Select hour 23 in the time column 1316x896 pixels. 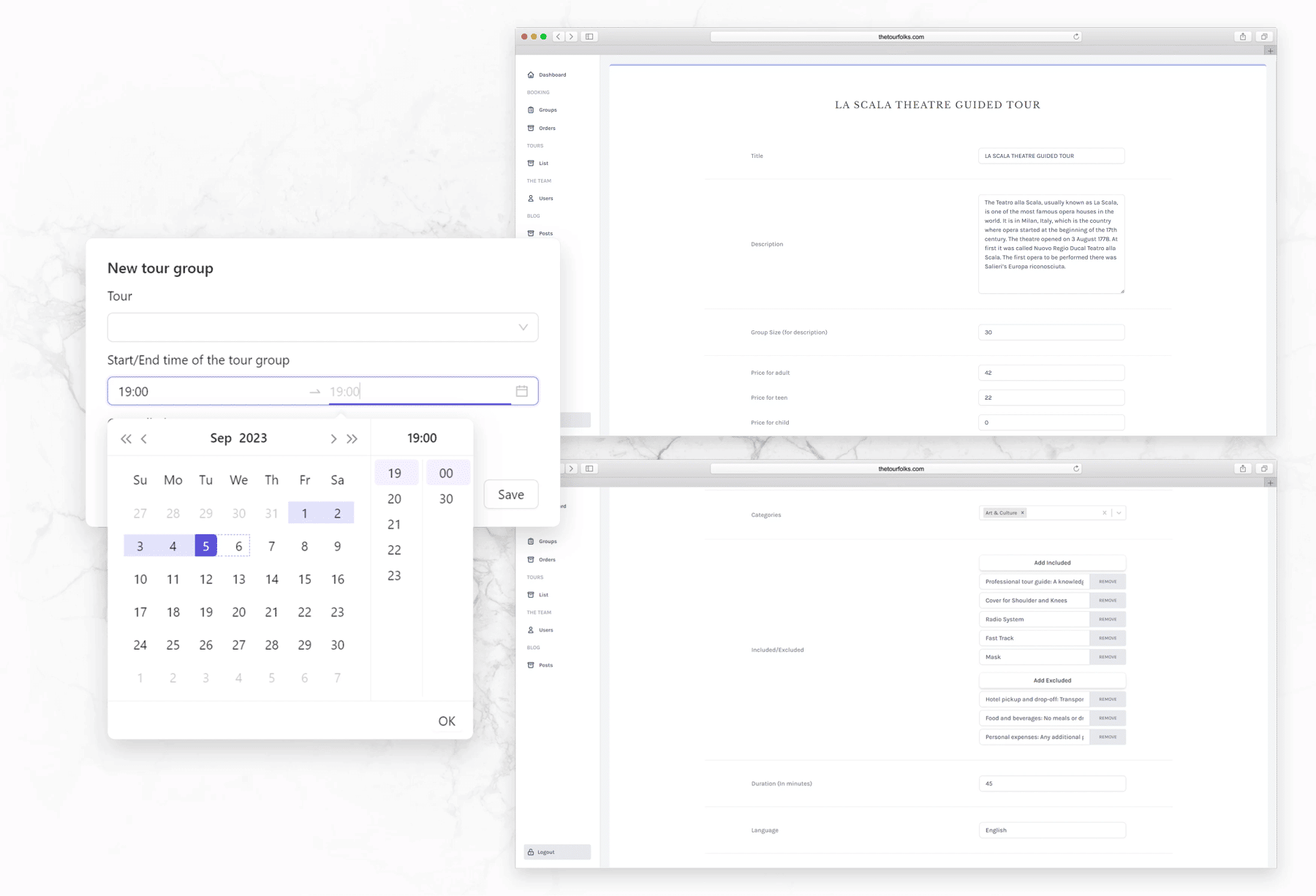[x=394, y=575]
